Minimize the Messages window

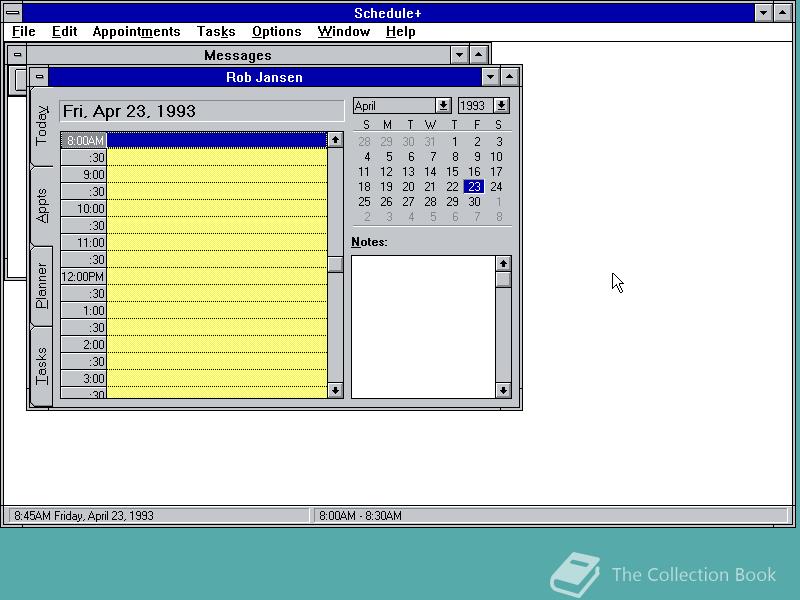459,55
